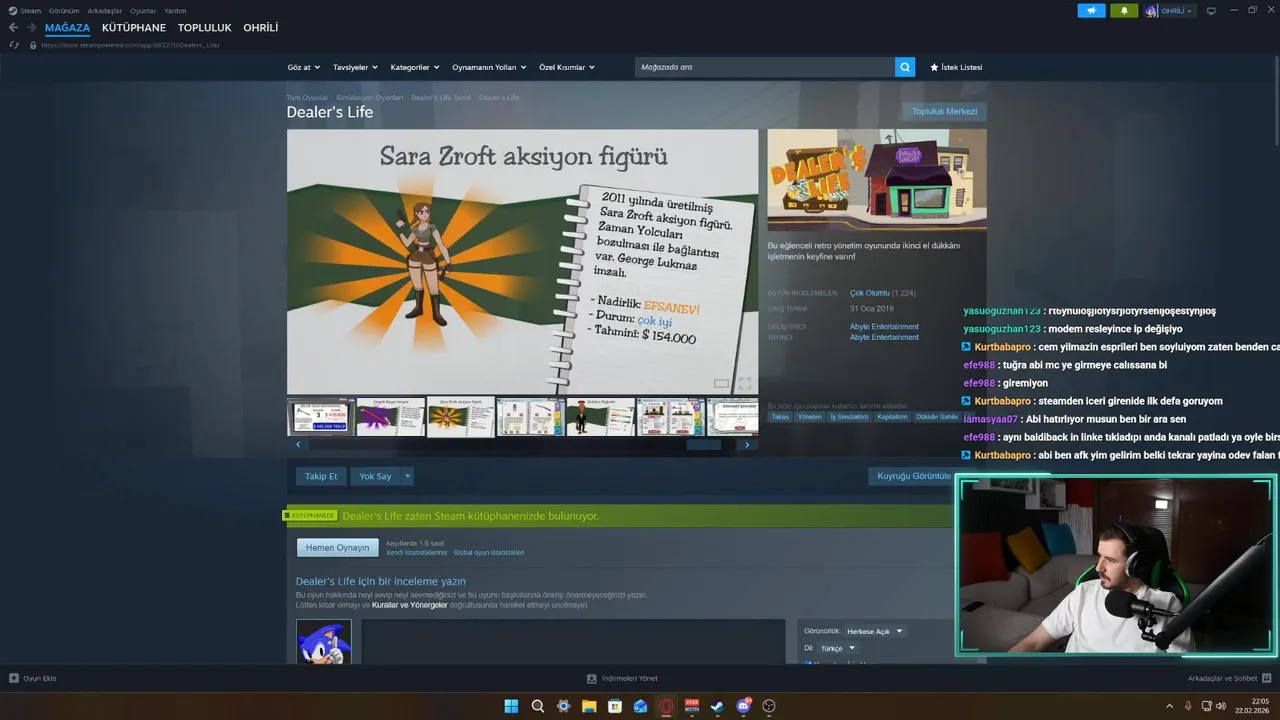Open the Simülasyon Oyunları breadcrumb link

click(370, 98)
